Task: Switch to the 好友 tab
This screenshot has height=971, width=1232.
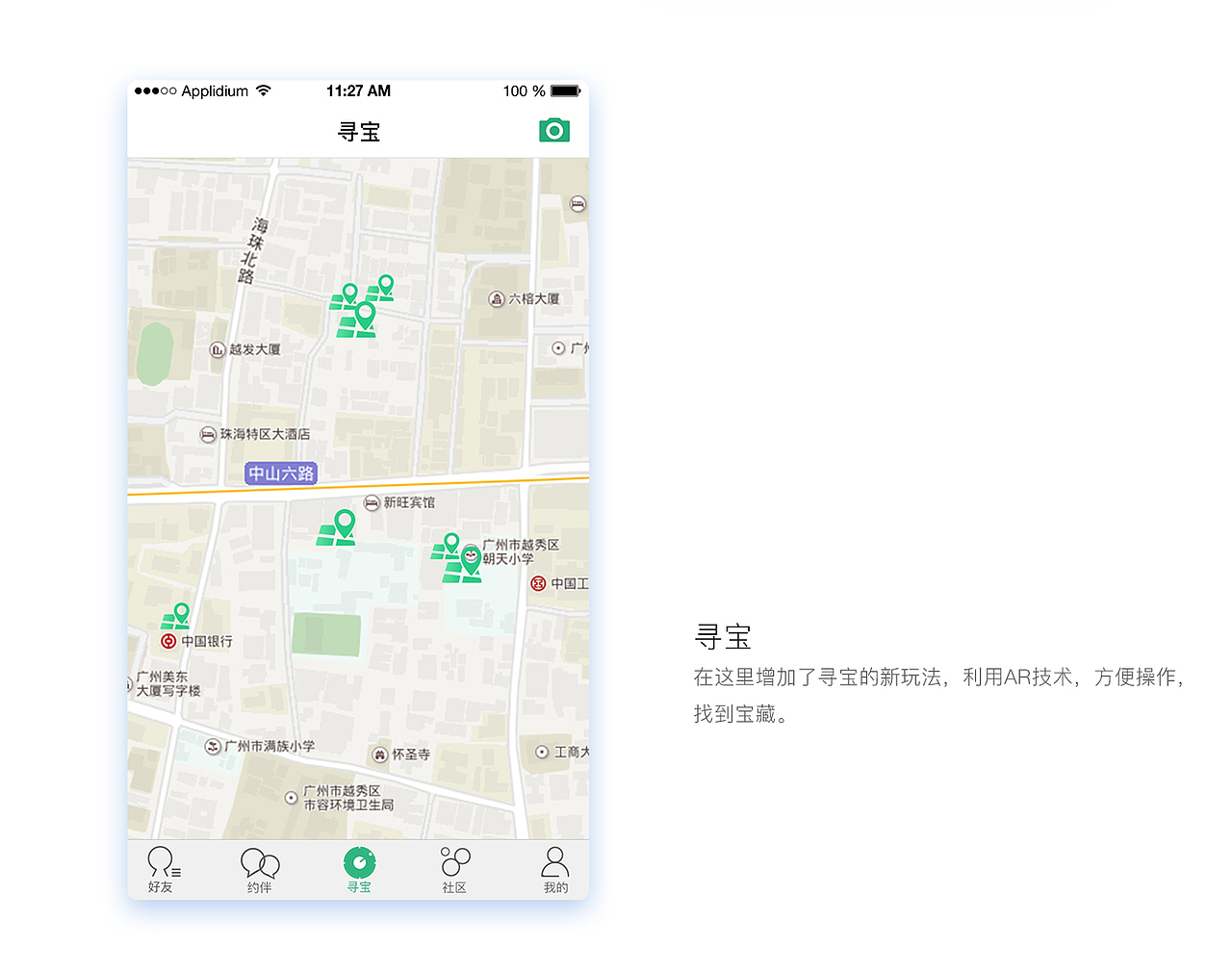Action: click(x=162, y=869)
